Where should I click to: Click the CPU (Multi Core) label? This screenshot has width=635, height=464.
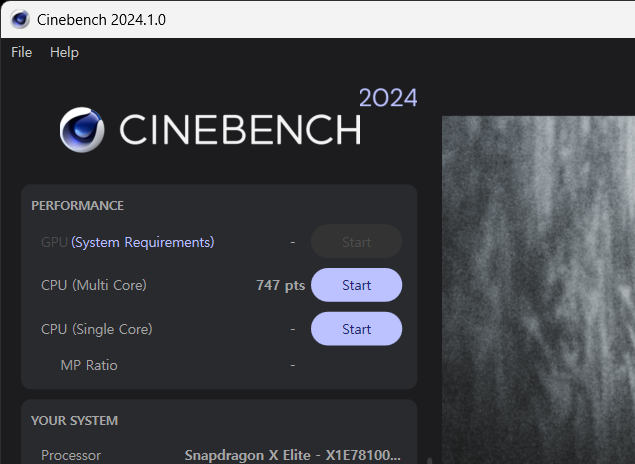[x=94, y=285]
